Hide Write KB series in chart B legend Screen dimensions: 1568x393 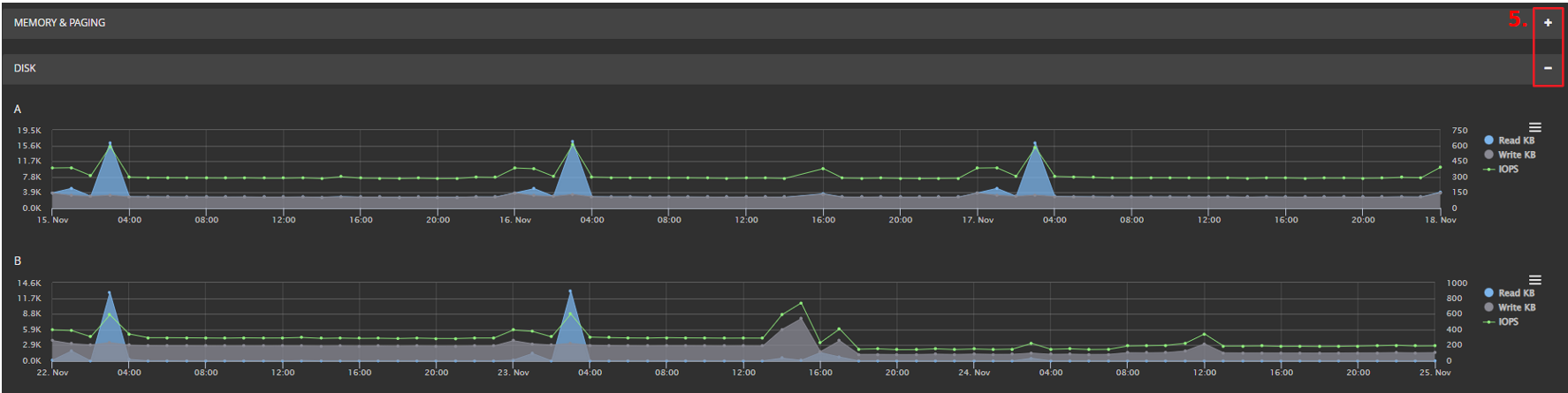click(1516, 307)
